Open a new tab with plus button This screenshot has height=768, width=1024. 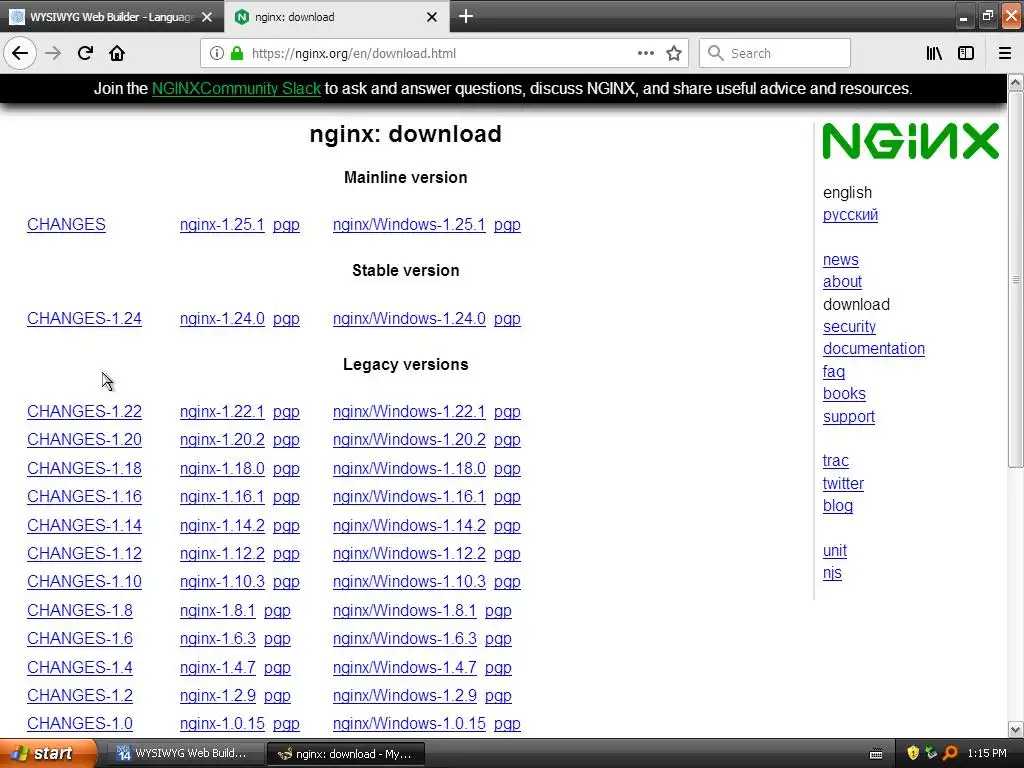click(466, 16)
